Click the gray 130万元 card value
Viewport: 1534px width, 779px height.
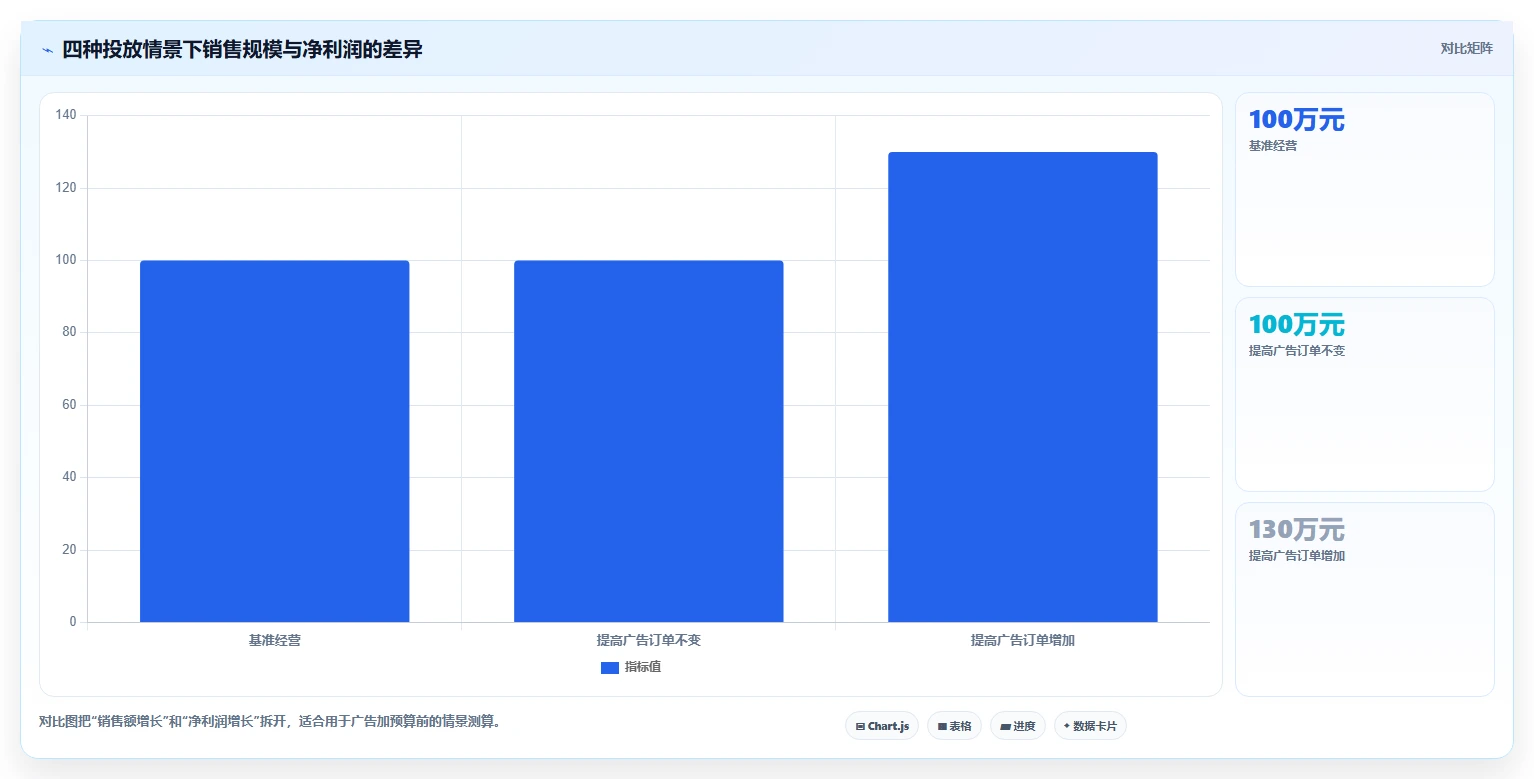tap(1296, 530)
